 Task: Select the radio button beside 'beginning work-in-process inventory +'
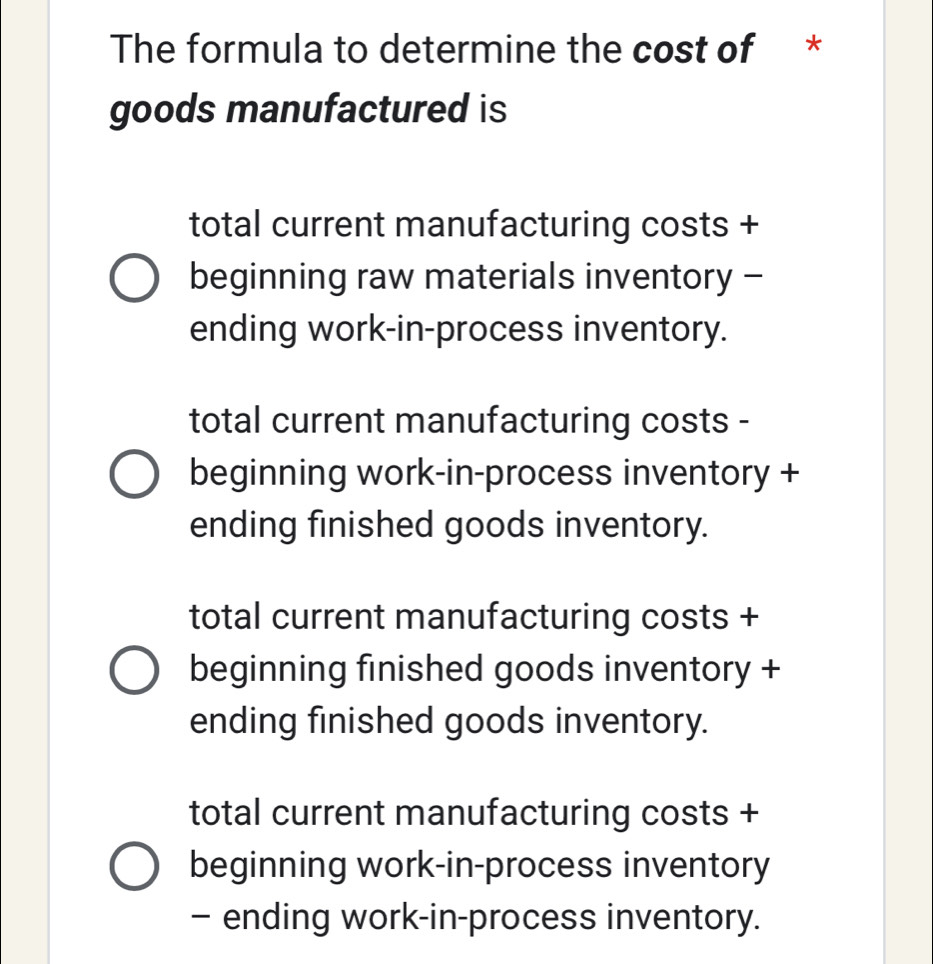click(x=133, y=476)
